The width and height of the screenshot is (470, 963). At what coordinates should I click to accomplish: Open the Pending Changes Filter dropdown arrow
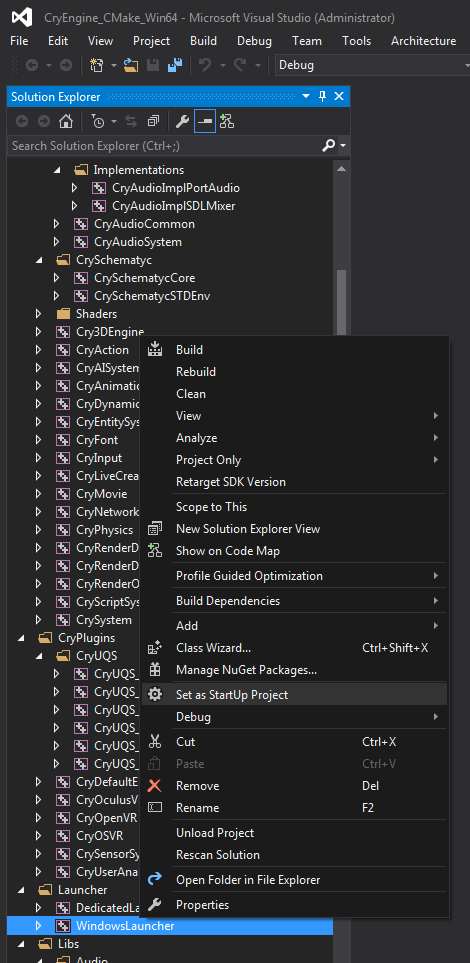[114, 122]
